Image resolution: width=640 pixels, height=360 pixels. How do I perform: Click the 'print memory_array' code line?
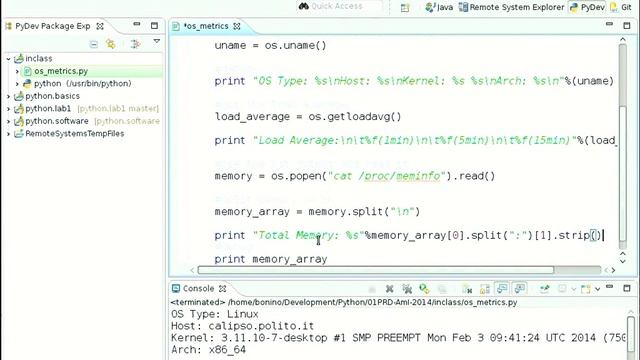(x=271, y=259)
